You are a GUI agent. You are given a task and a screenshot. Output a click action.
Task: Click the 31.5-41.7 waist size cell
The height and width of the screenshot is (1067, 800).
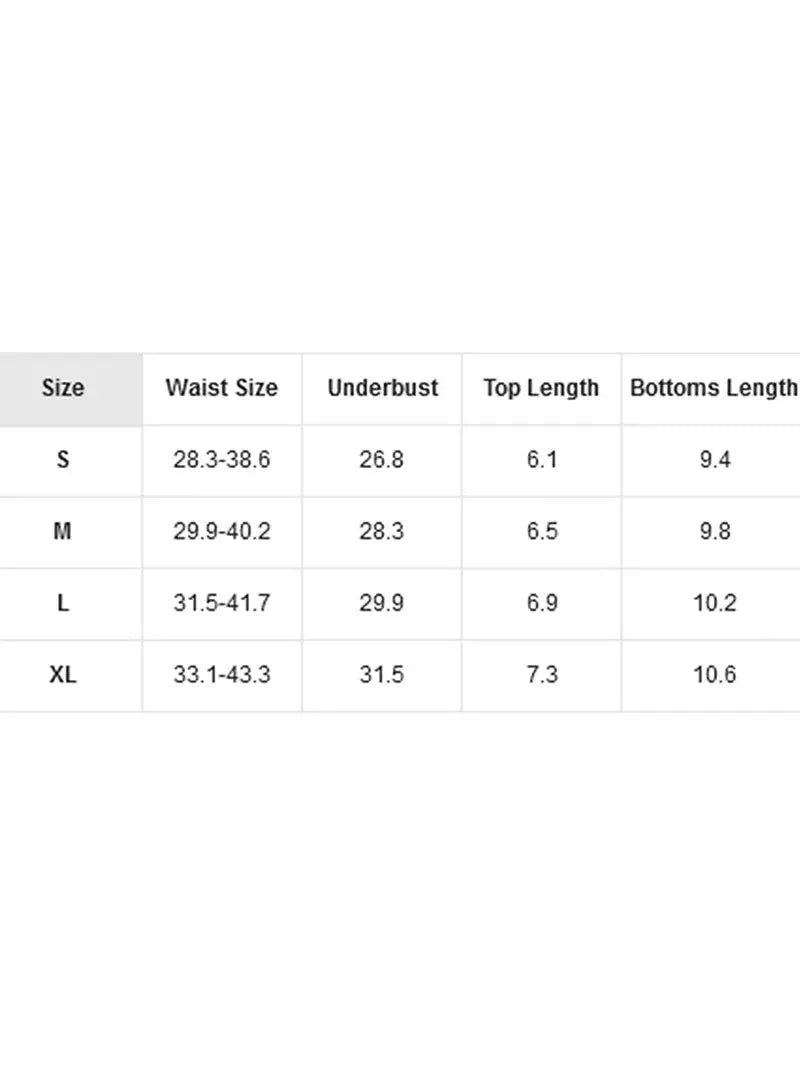click(x=222, y=603)
